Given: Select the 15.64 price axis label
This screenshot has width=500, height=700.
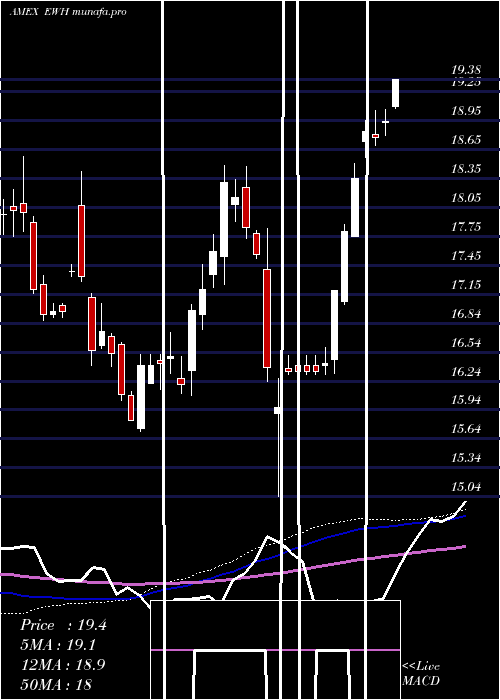Looking at the screenshot, I should click(x=466, y=429).
